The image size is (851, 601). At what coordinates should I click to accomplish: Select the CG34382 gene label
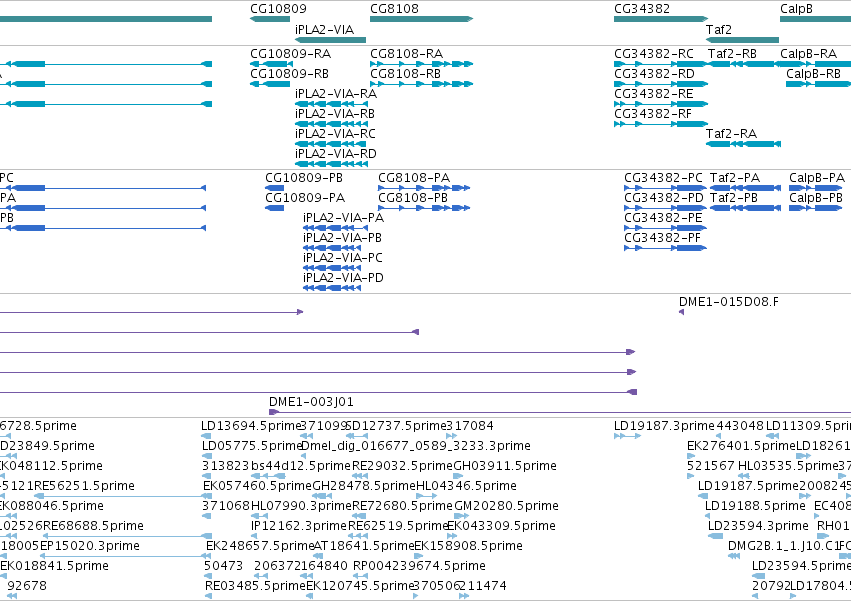(642, 9)
